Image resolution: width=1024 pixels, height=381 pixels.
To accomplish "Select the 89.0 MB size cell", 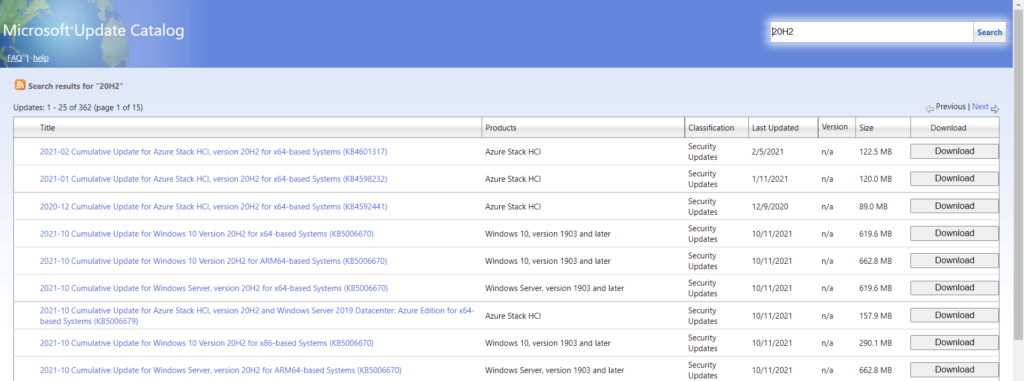I will pos(873,207).
